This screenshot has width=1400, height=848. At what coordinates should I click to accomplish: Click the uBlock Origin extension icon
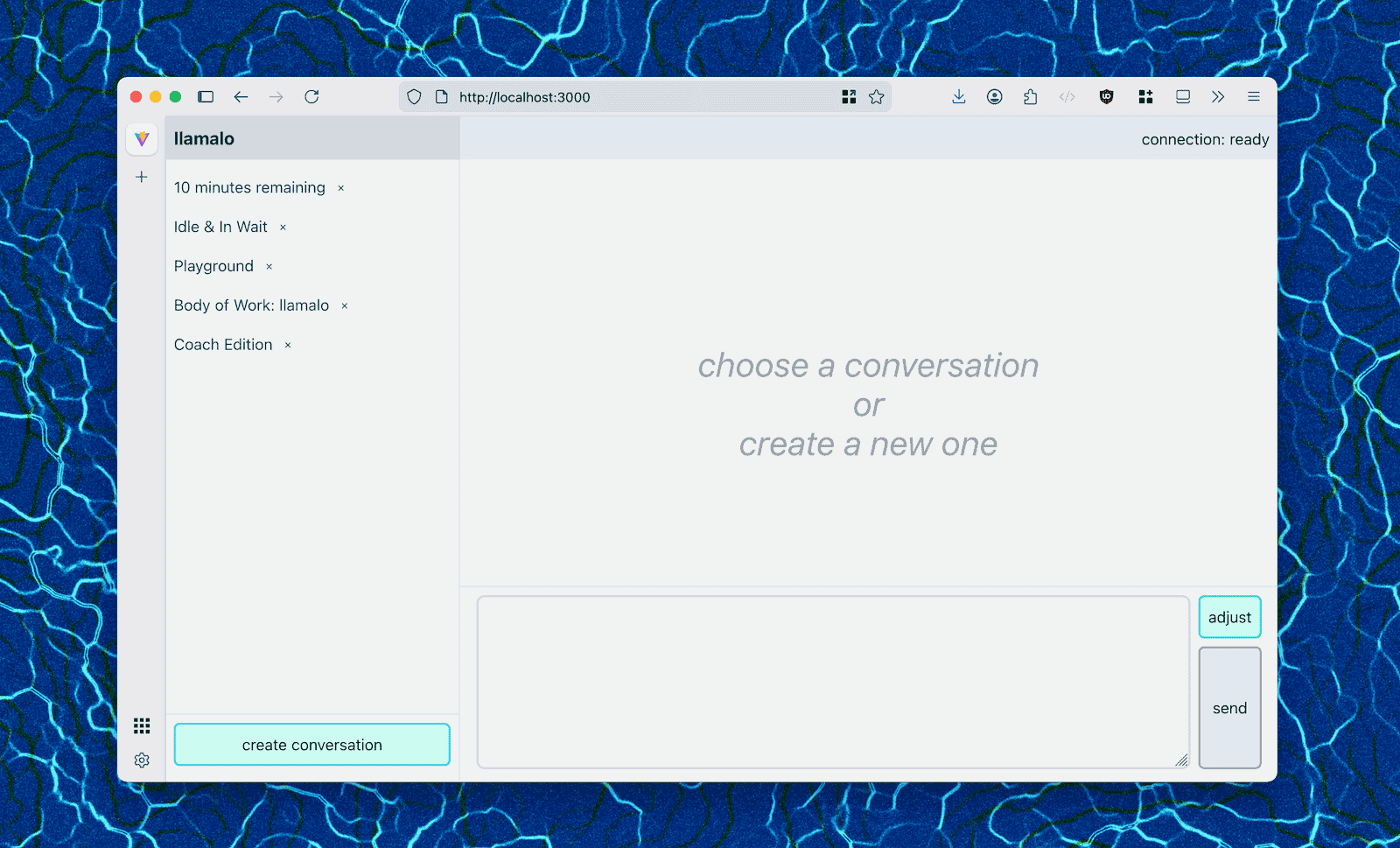pos(1106,97)
